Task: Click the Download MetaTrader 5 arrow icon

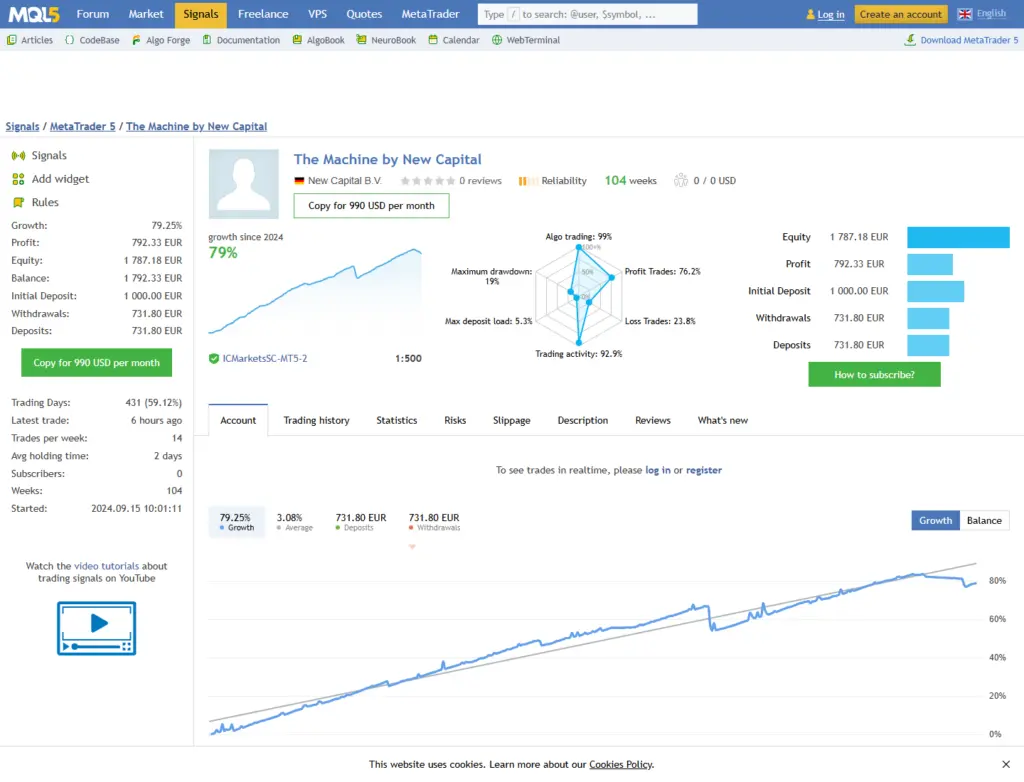Action: 910,40
